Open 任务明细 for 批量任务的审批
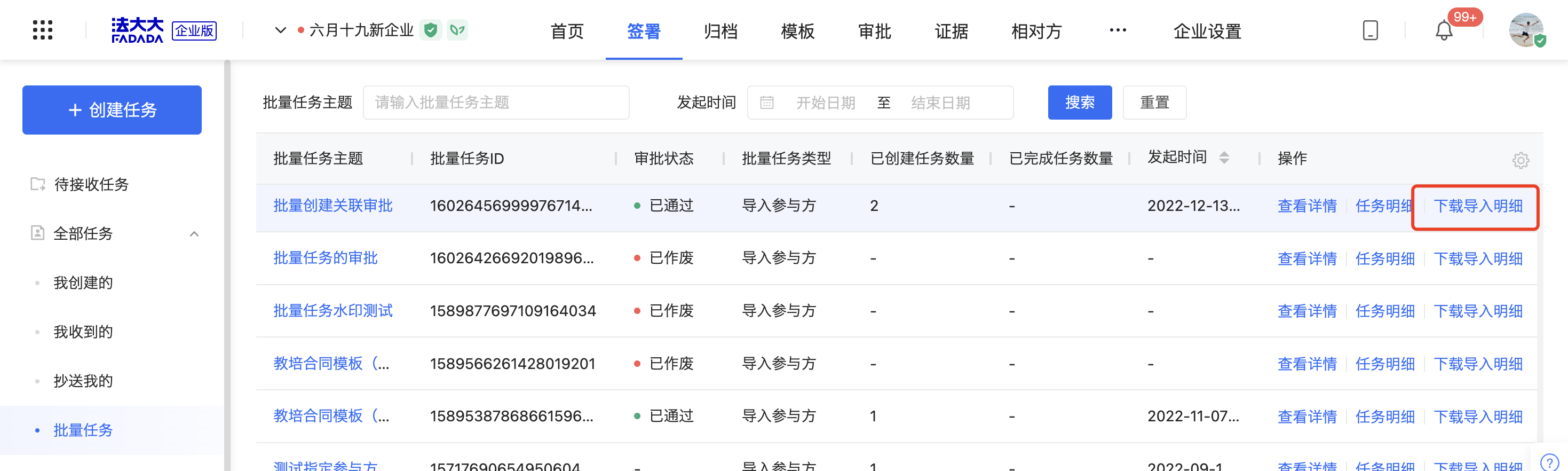Screen dimensions: 1568x471 [1385, 258]
